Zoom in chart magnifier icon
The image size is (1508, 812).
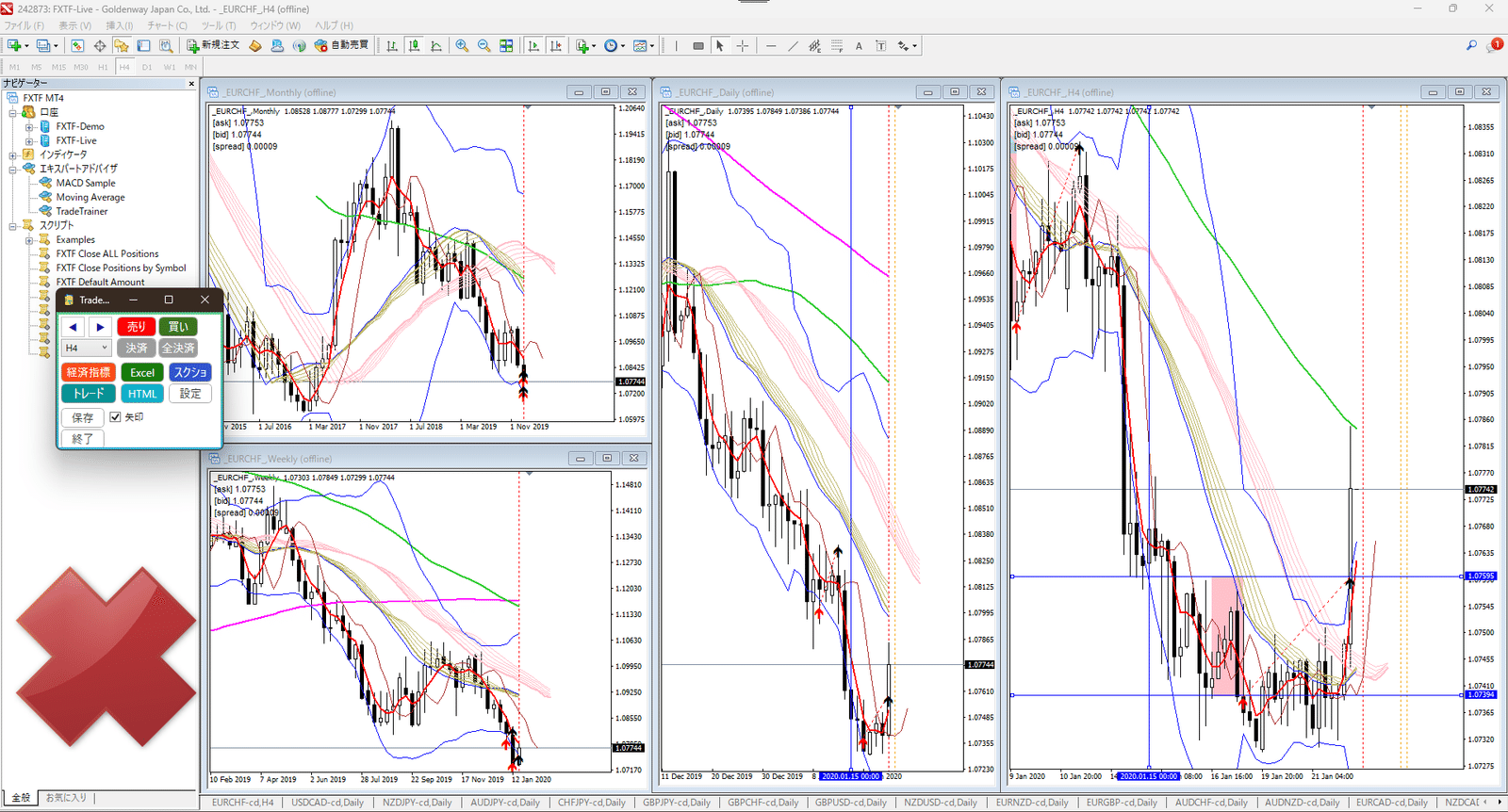(x=462, y=45)
